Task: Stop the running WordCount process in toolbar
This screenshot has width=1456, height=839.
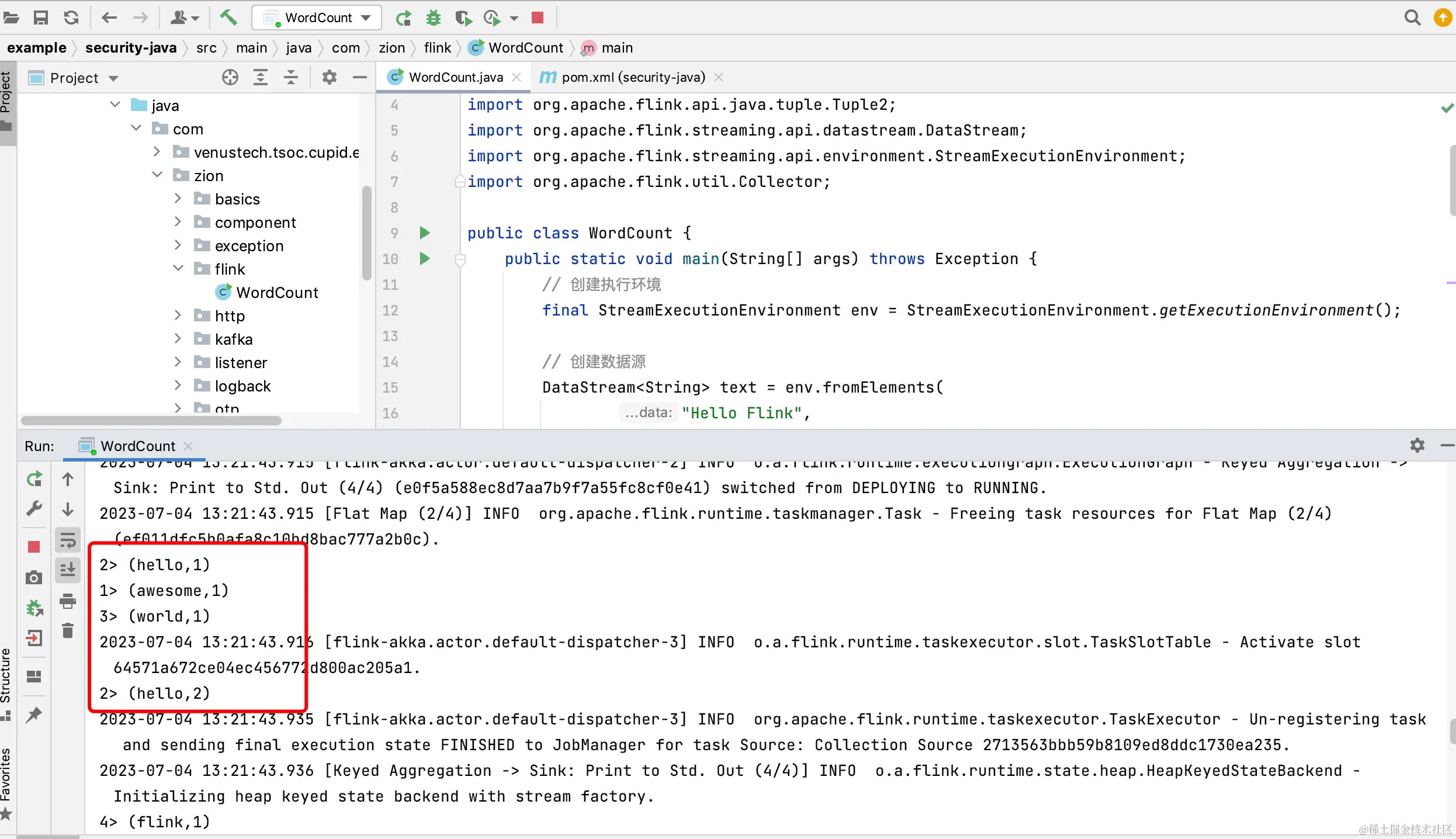Action: [x=538, y=18]
